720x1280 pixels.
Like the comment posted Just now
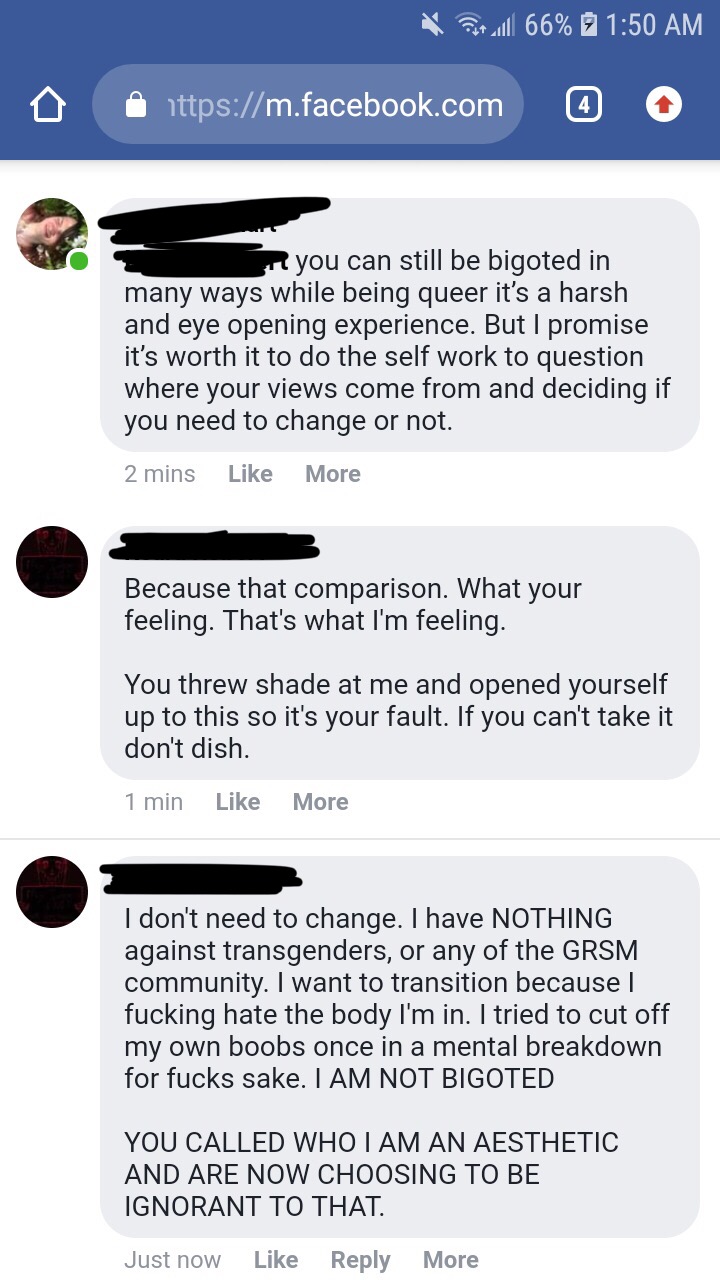coord(276,1260)
